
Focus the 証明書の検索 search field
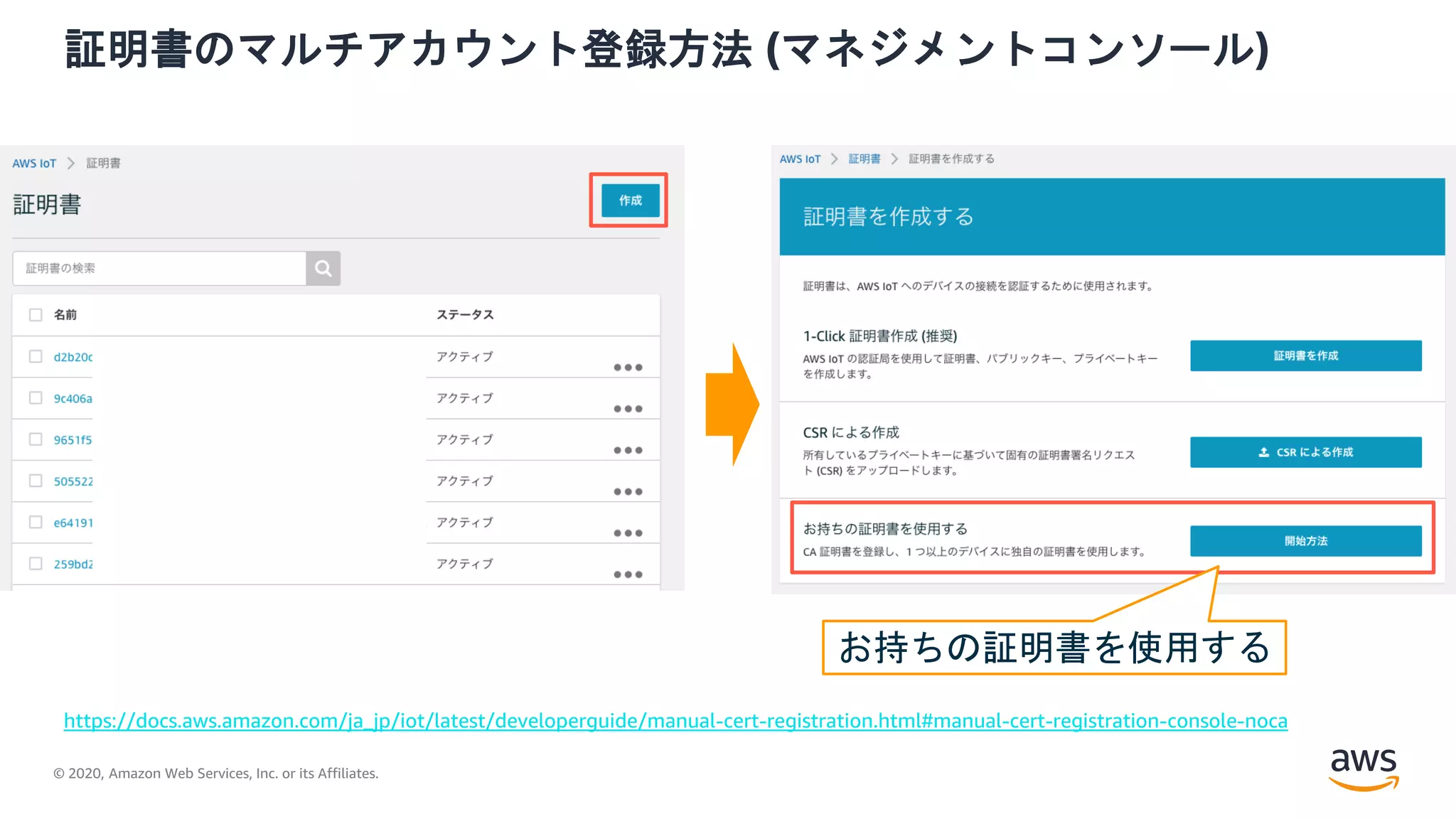click(159, 268)
